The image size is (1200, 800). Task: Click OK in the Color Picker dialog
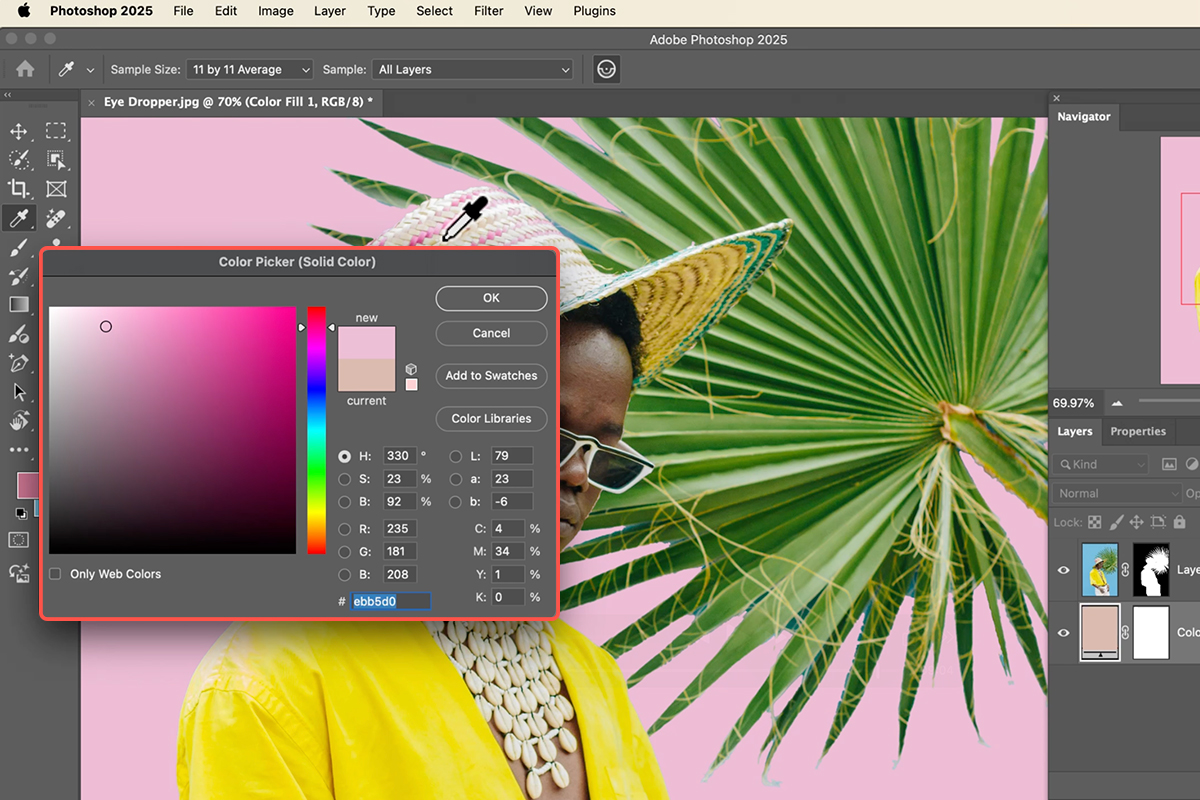coord(491,298)
